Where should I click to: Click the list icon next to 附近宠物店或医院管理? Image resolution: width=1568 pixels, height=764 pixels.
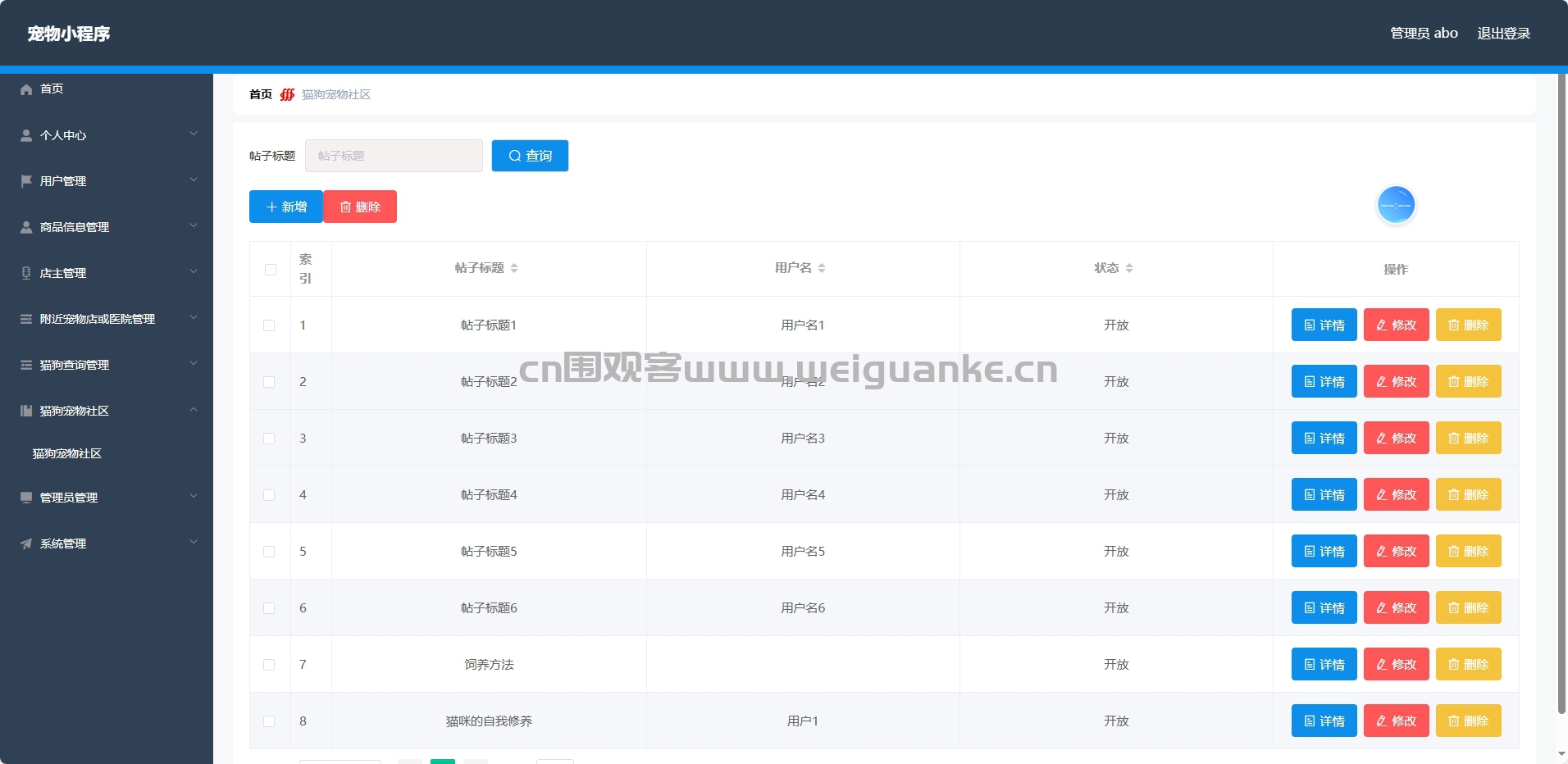(x=26, y=319)
